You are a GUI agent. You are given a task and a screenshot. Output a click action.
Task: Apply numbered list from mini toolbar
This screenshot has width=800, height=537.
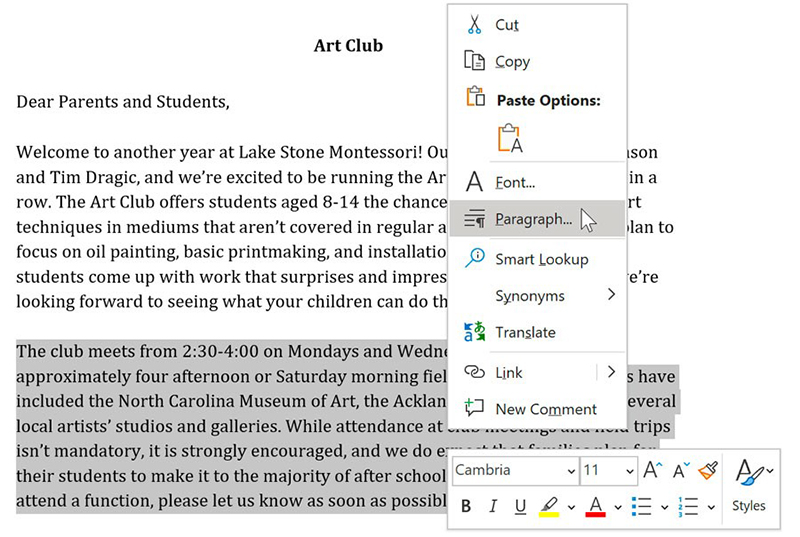688,507
